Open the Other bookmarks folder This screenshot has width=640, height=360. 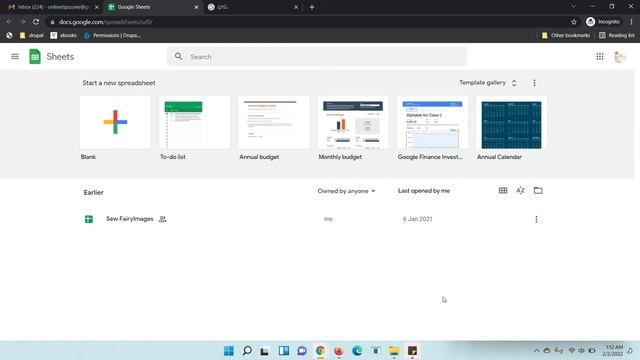click(566, 36)
